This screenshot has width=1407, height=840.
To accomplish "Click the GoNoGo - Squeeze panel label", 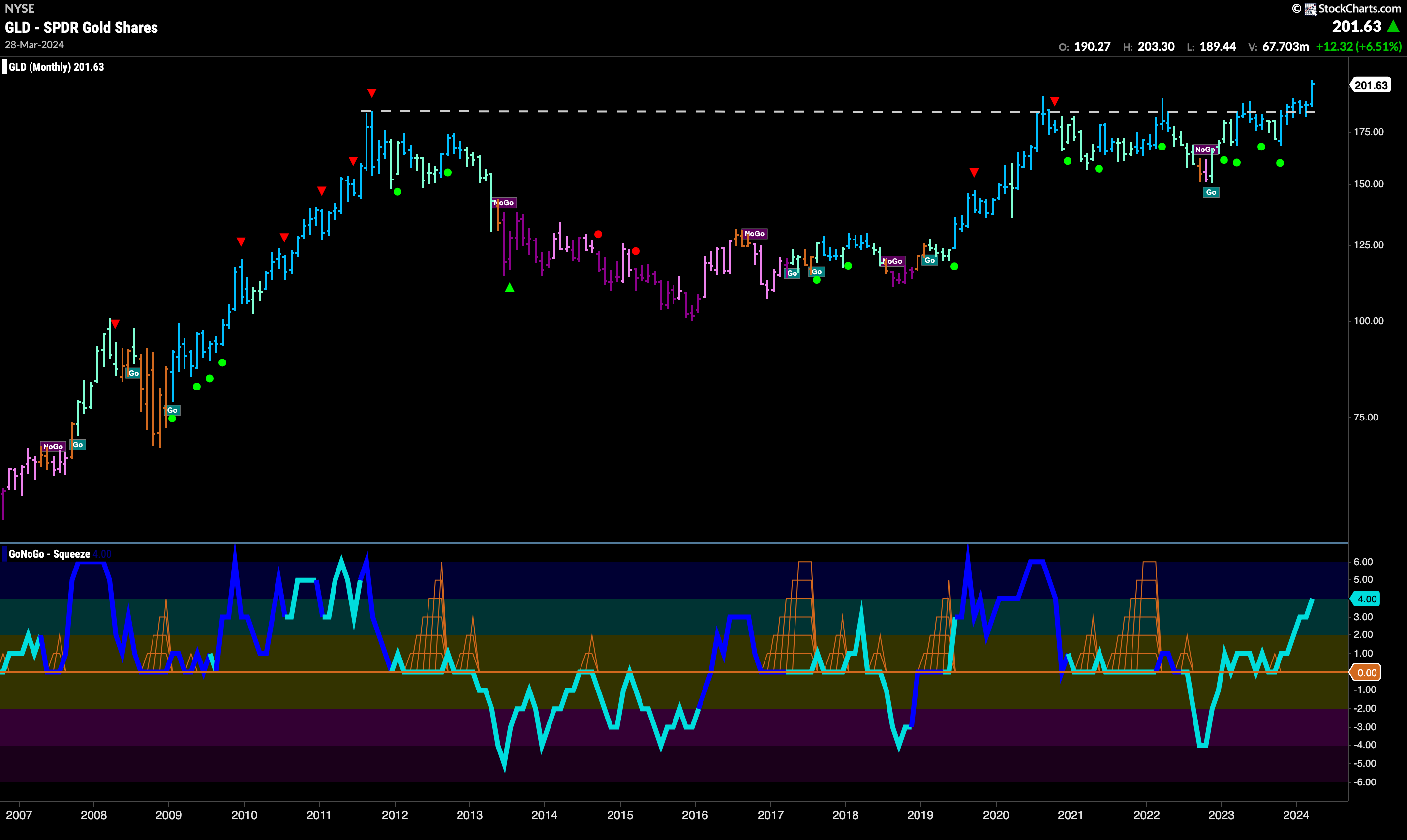I will (x=49, y=554).
